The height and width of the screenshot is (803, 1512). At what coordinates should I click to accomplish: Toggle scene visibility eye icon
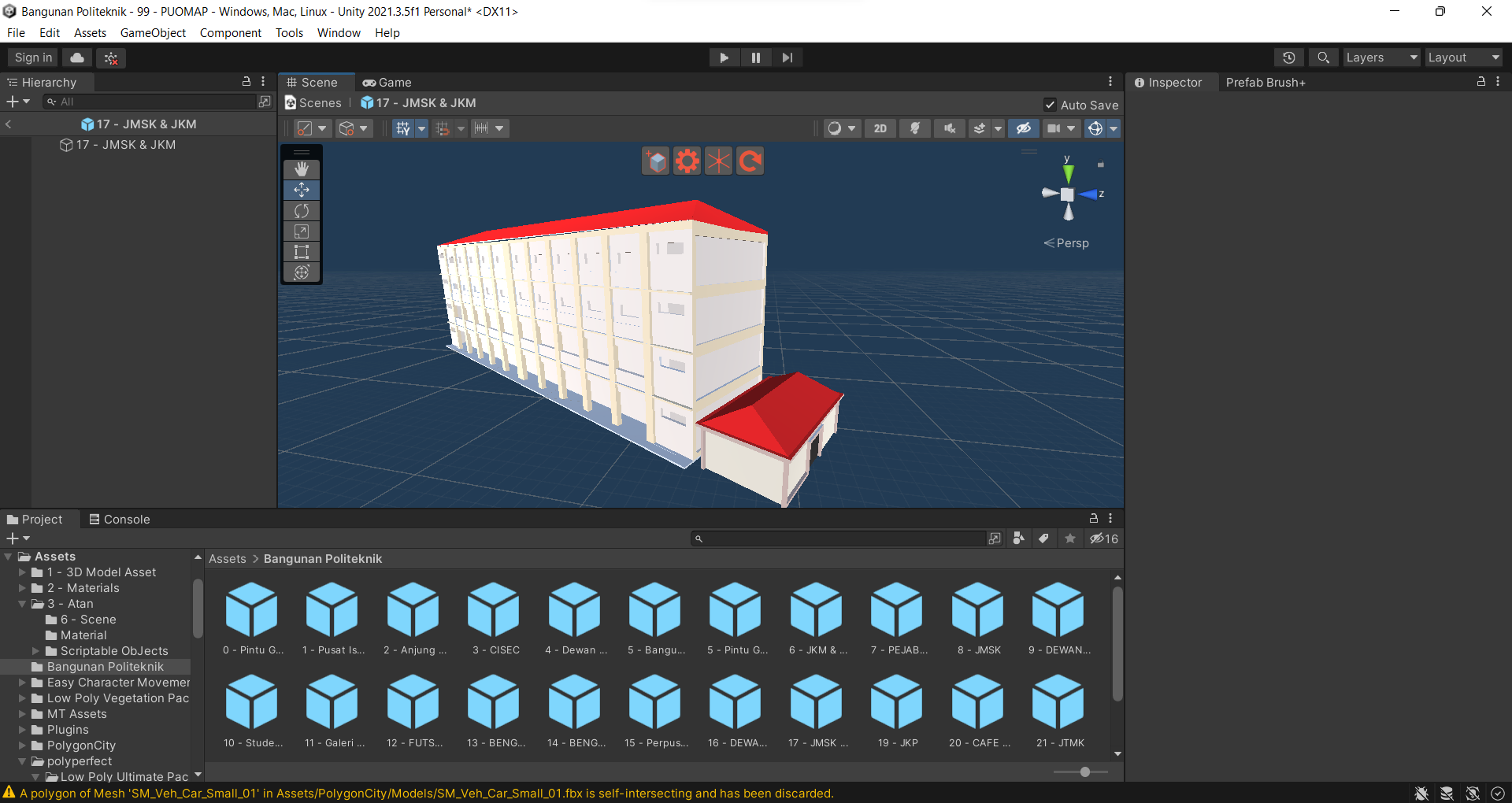tap(1023, 128)
